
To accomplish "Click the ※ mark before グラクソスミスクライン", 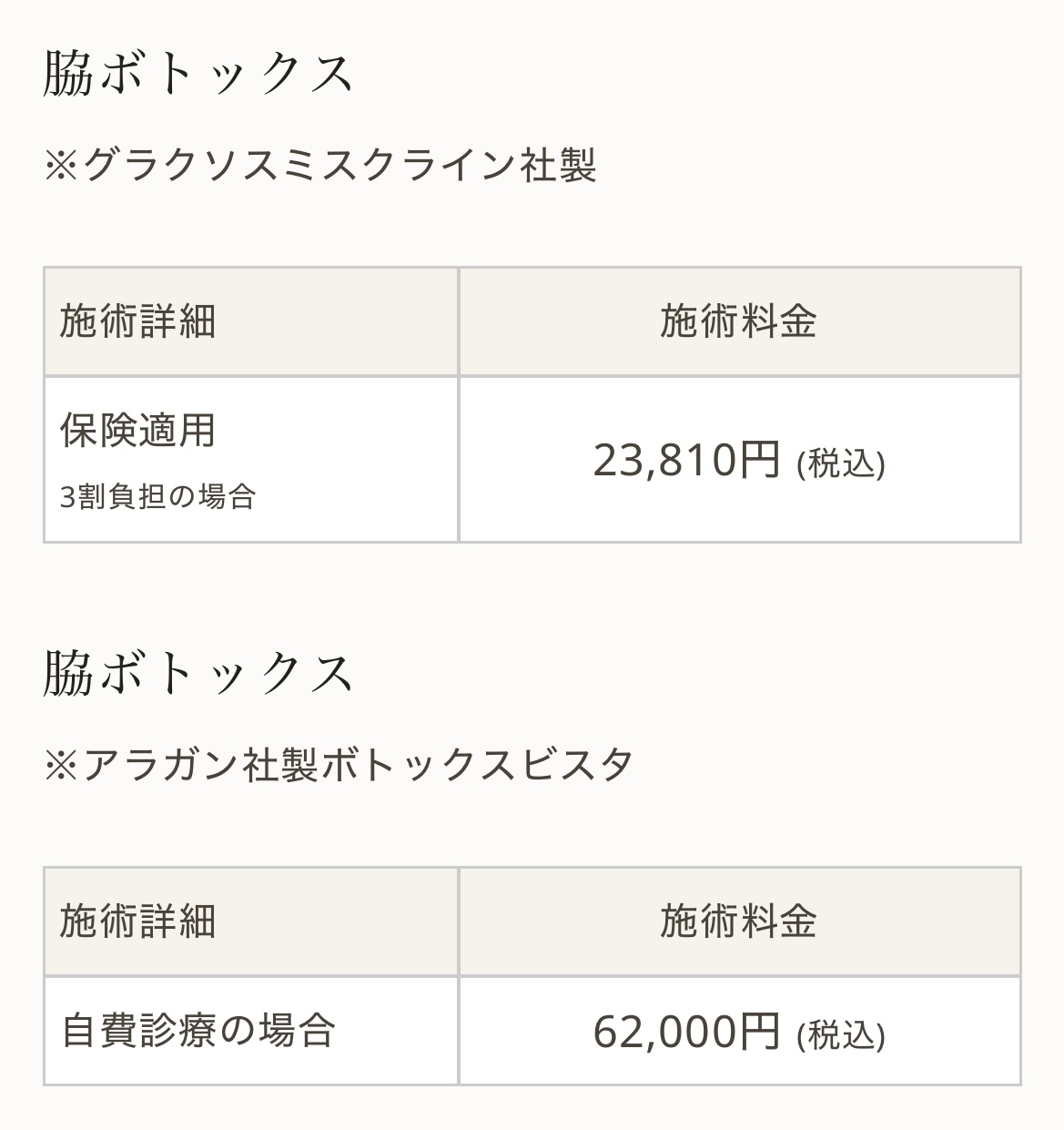I will click(61, 167).
